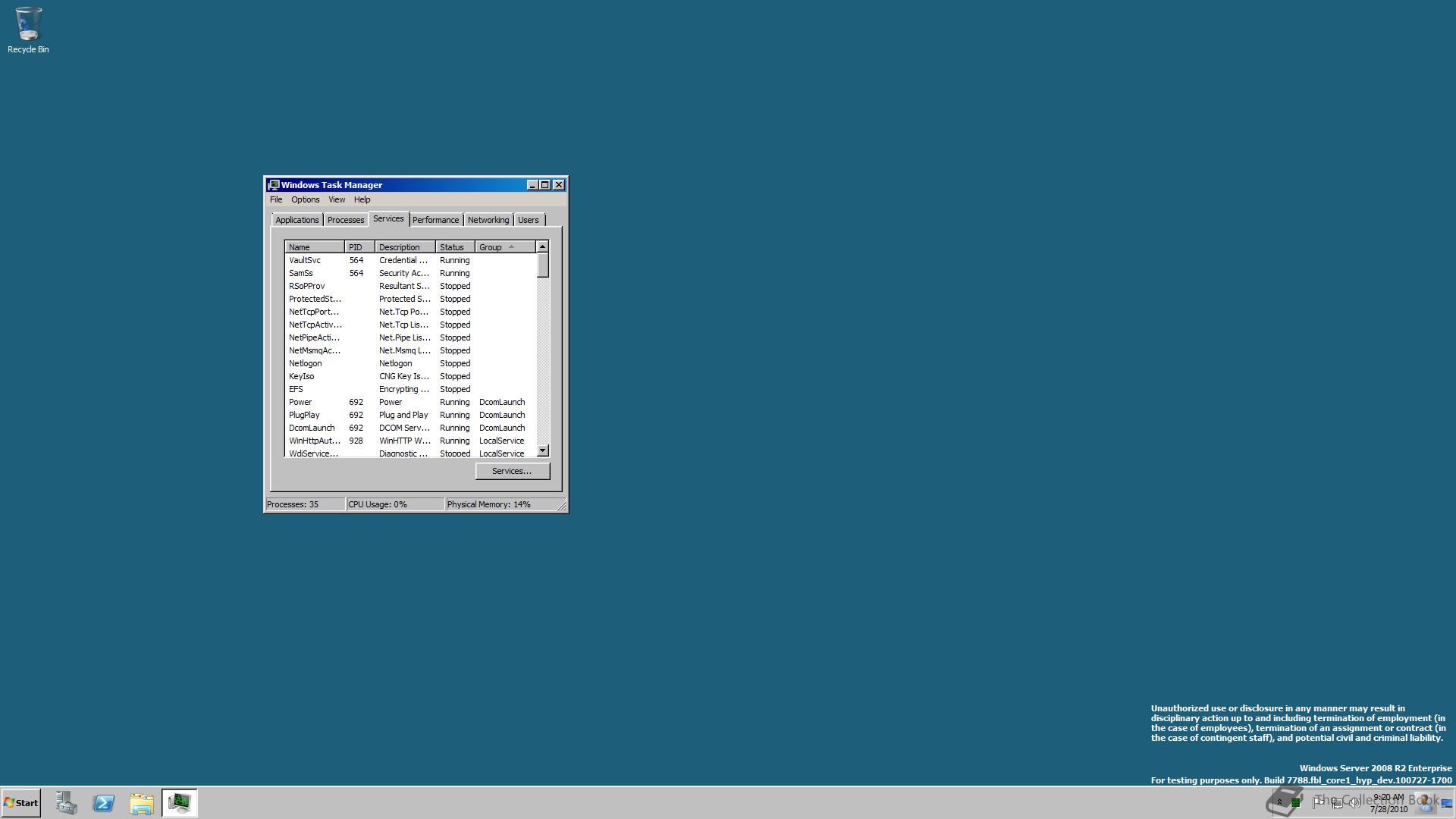Sort by the PID column header
The height and width of the screenshot is (819, 1456).
click(x=359, y=247)
